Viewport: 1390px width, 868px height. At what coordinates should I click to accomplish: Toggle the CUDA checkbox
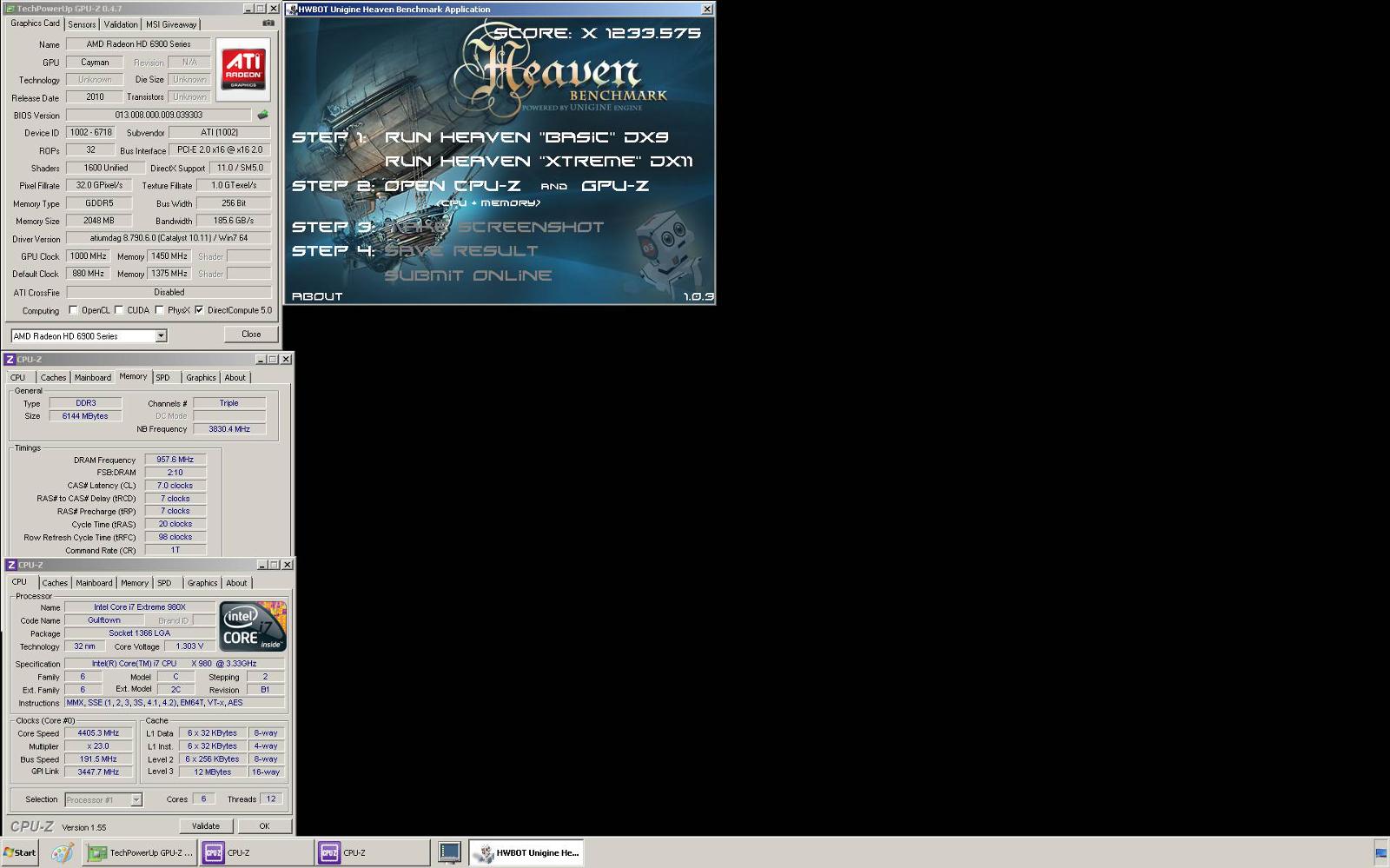(119, 309)
